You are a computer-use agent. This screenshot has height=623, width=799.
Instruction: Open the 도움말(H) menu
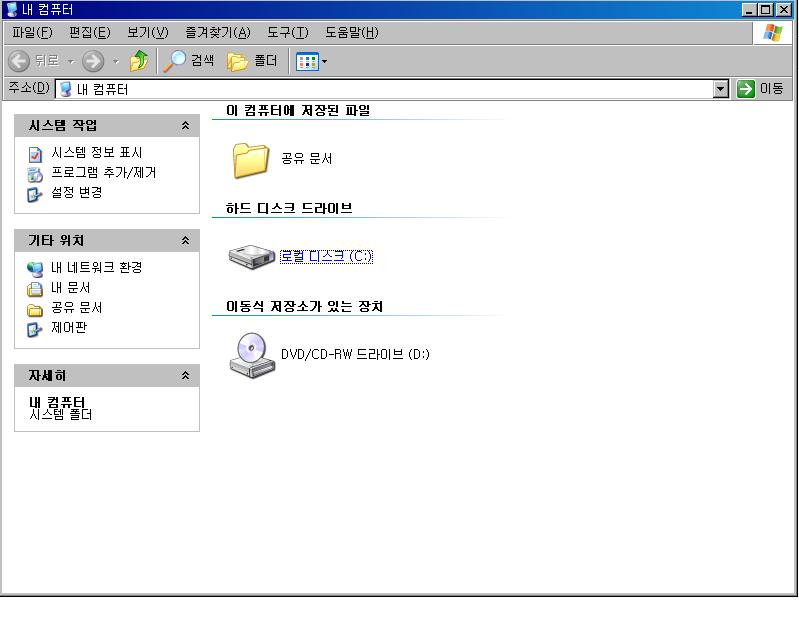(352, 33)
